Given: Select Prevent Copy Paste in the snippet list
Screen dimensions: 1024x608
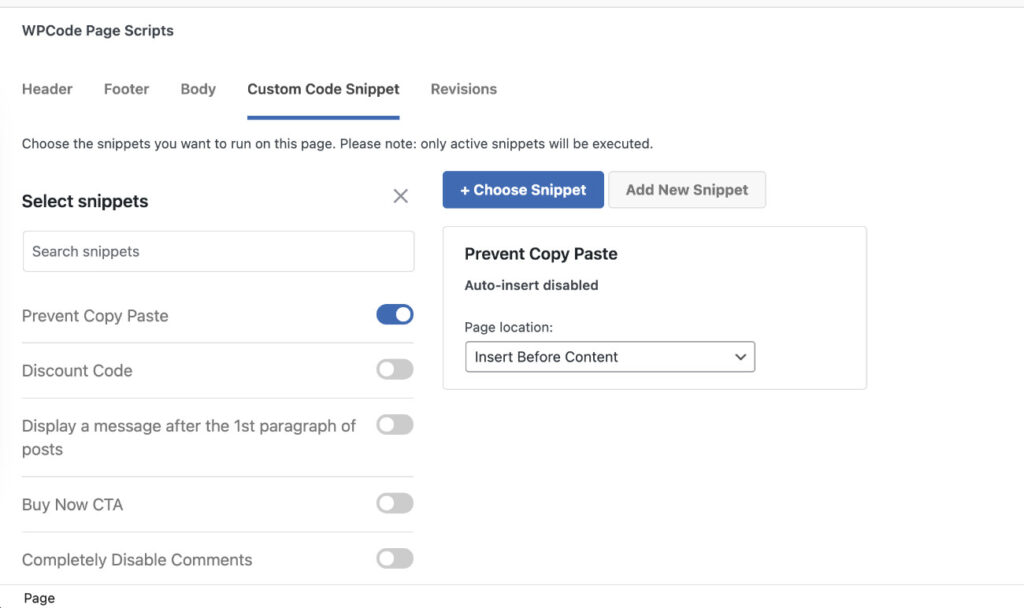Looking at the screenshot, I should click(x=94, y=314).
